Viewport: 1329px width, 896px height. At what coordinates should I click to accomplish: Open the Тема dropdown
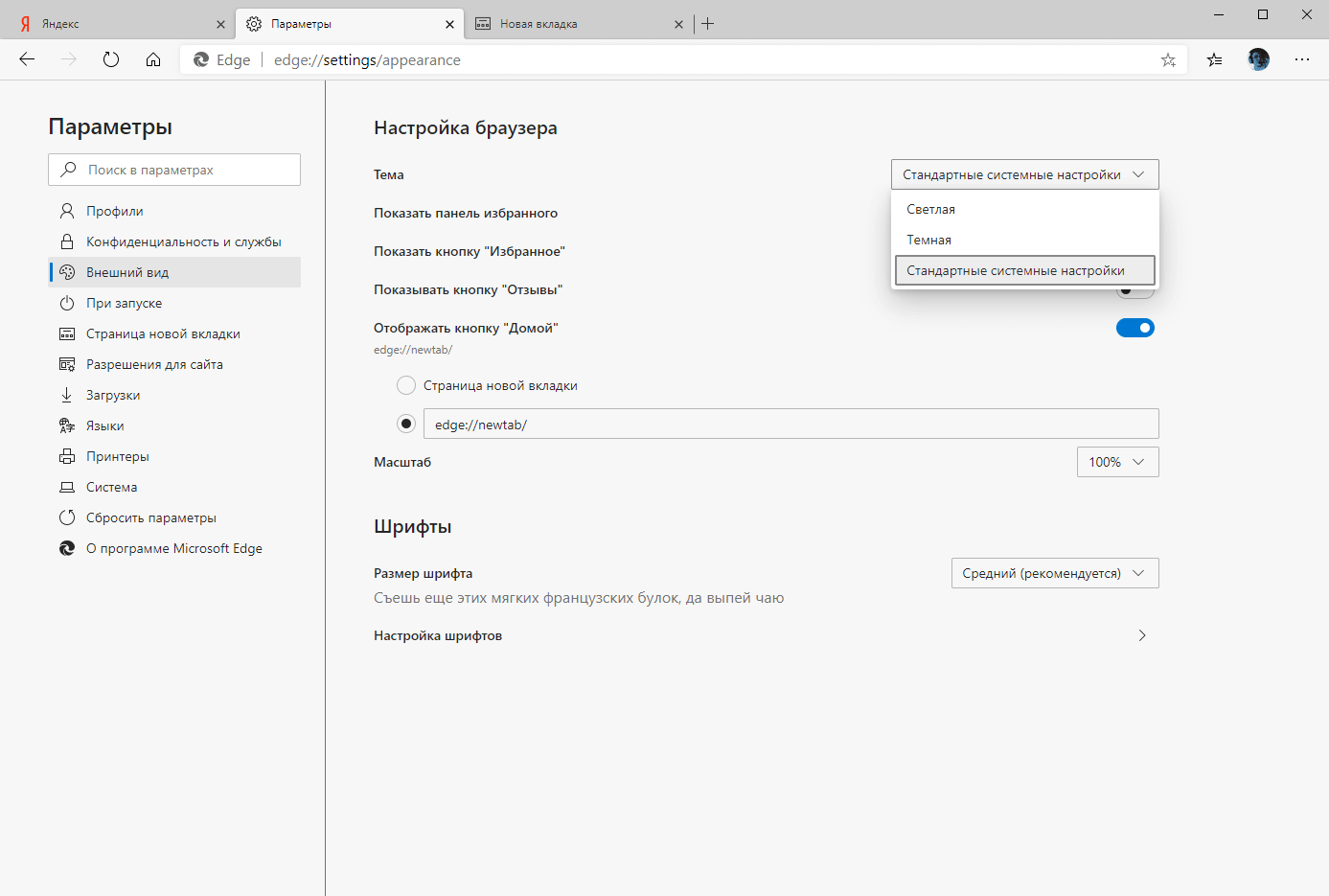(x=1024, y=174)
